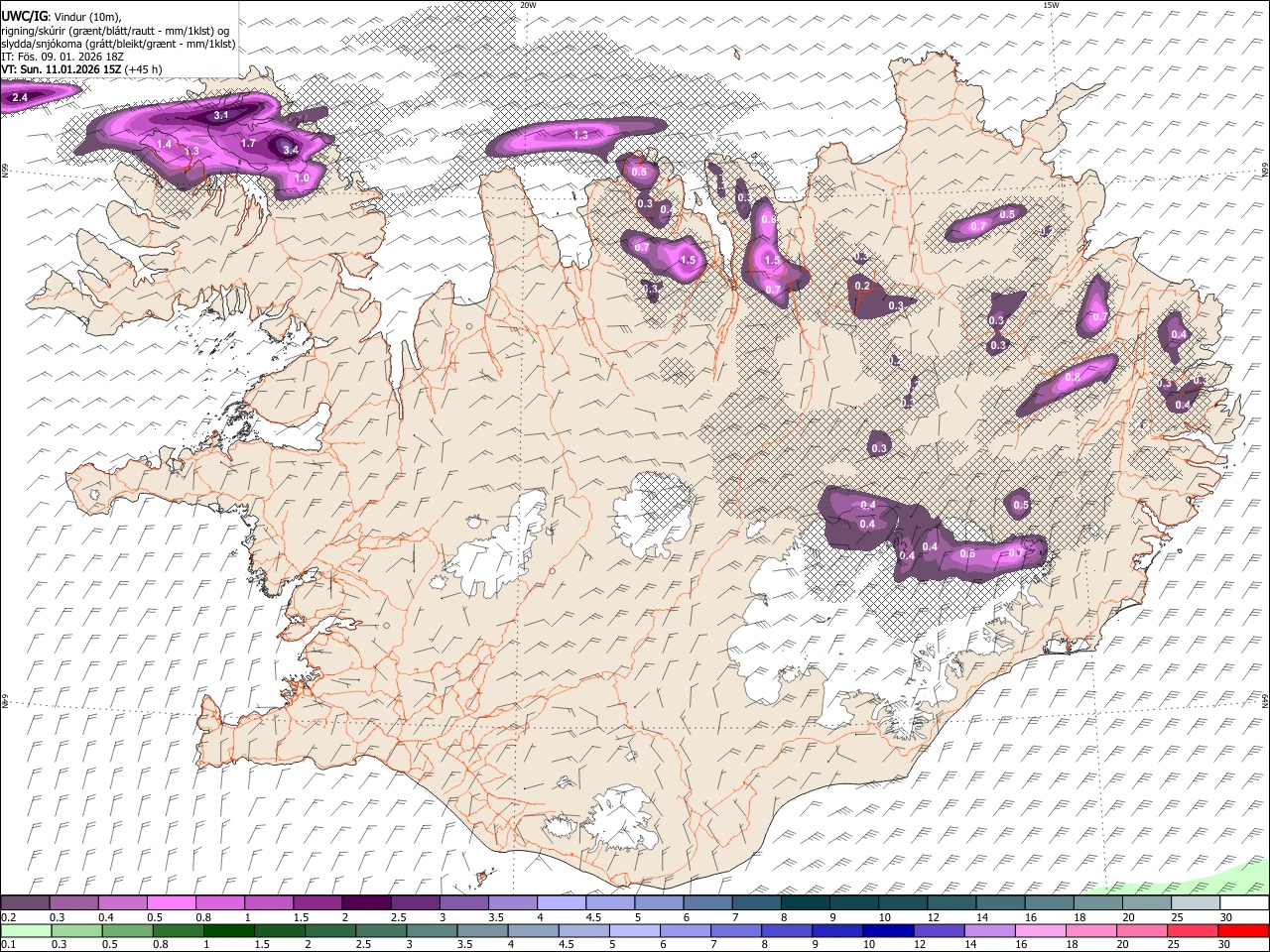Pick the 3.5 gray-blue swatch in the rain legend
This screenshot has width=1270, height=952.
(x=481, y=930)
